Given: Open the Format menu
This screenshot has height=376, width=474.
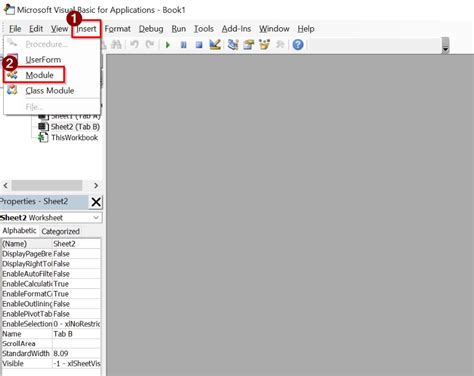Looking at the screenshot, I should click(117, 29).
